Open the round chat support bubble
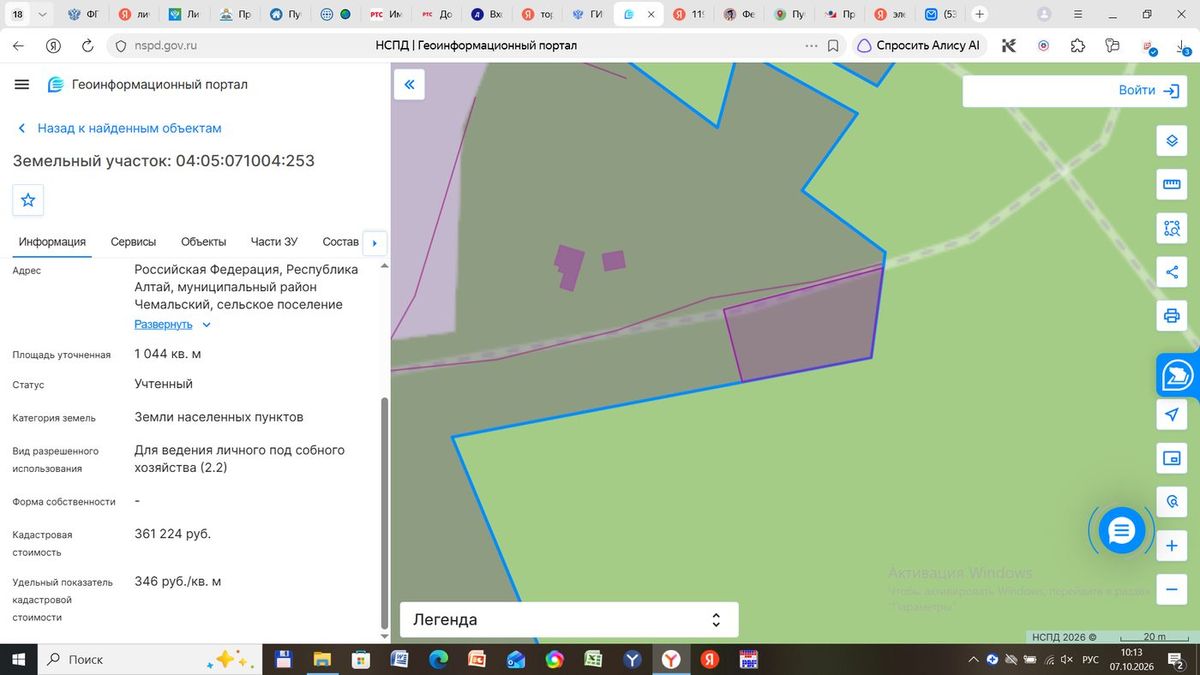 click(x=1121, y=531)
